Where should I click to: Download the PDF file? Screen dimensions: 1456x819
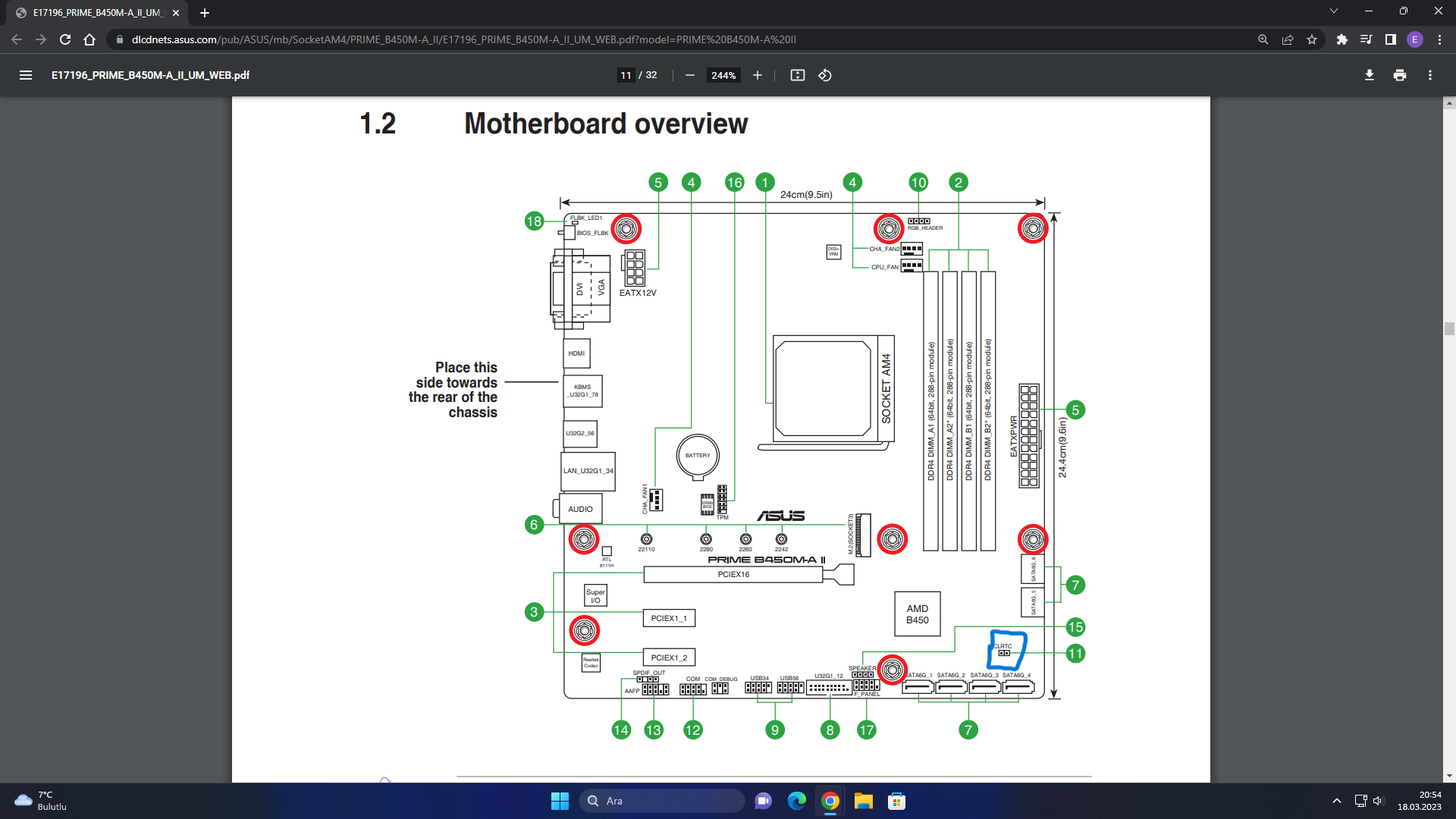(1370, 75)
